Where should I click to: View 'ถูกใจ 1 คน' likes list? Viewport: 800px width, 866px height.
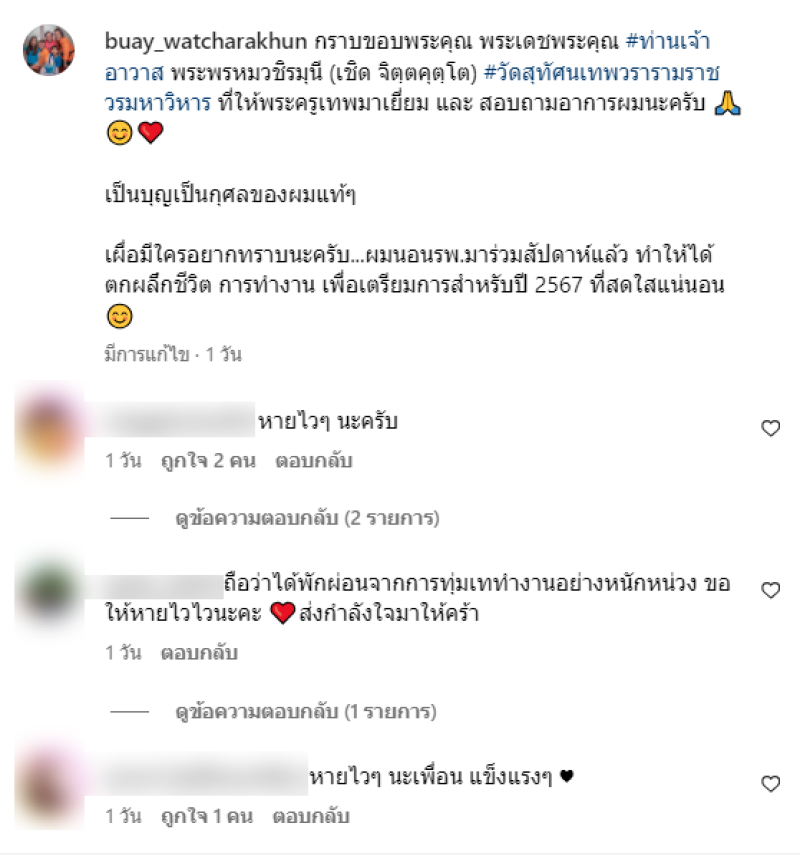point(207,816)
